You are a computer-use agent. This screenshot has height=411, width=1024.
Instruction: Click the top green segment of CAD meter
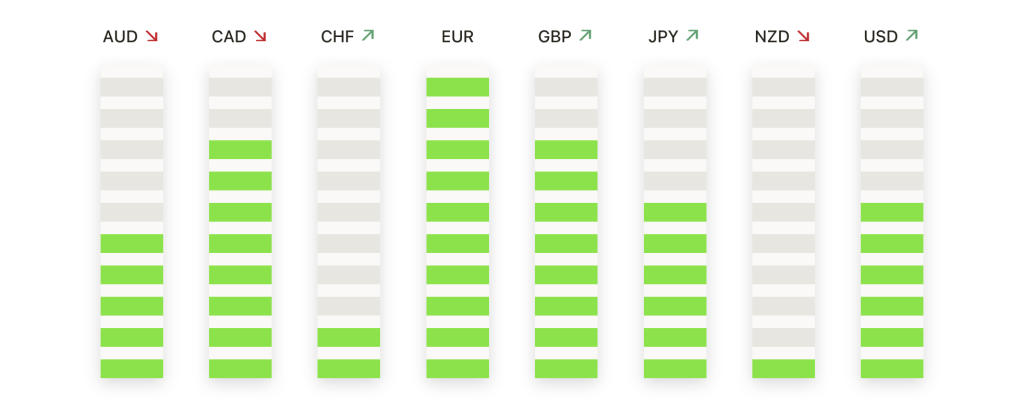click(240, 149)
